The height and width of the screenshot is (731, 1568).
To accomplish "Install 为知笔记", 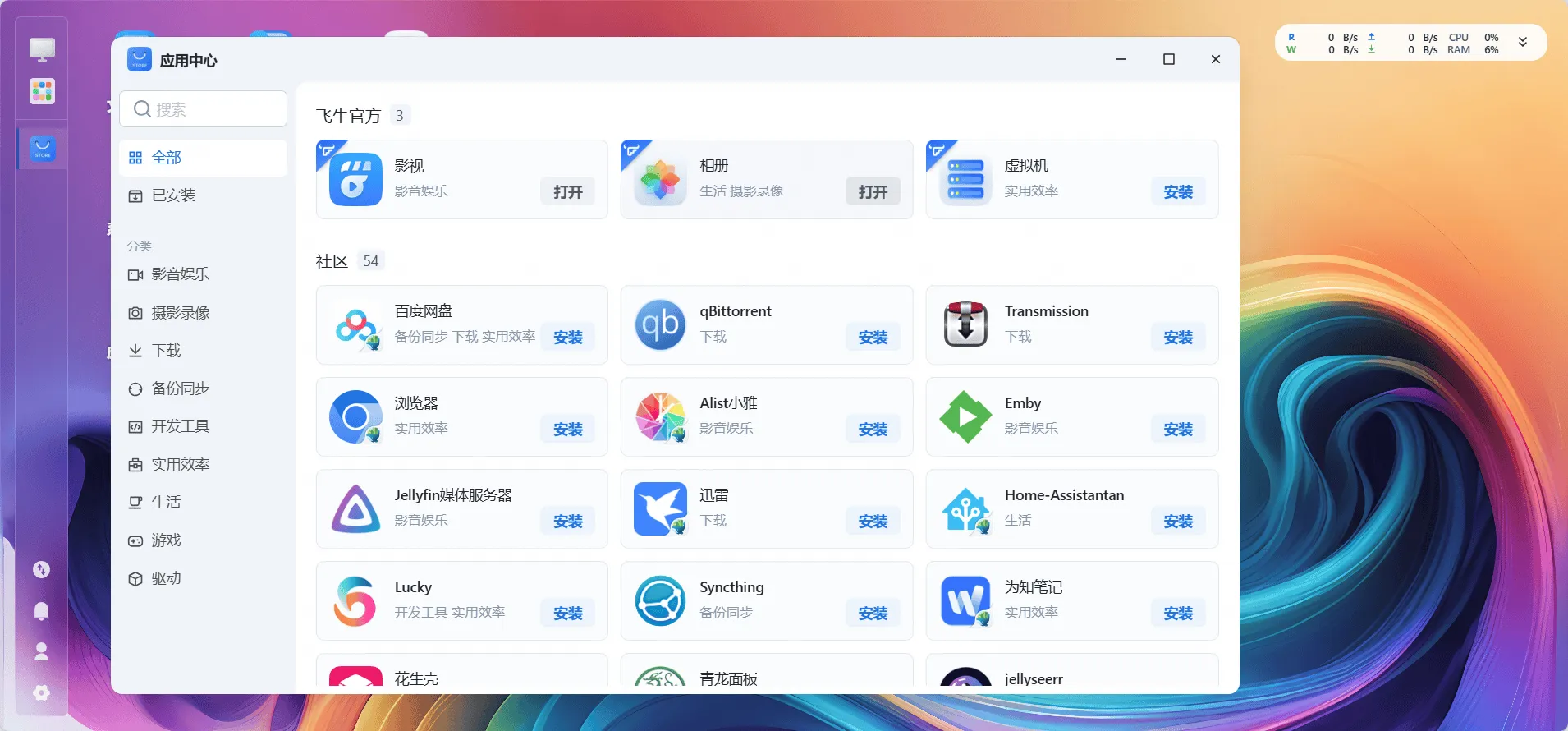I will coord(1178,614).
